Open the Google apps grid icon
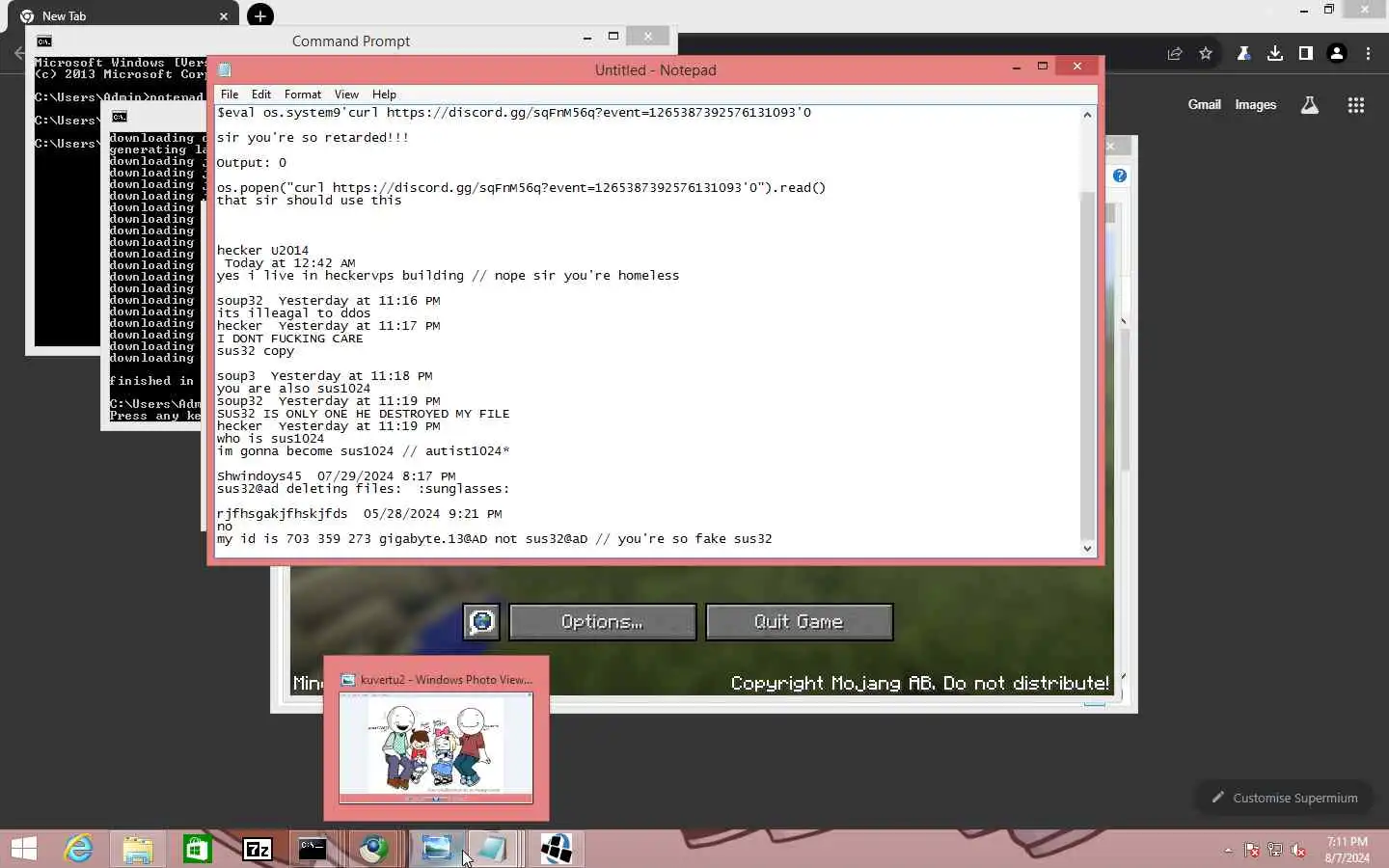The width and height of the screenshot is (1389, 868). click(1355, 105)
